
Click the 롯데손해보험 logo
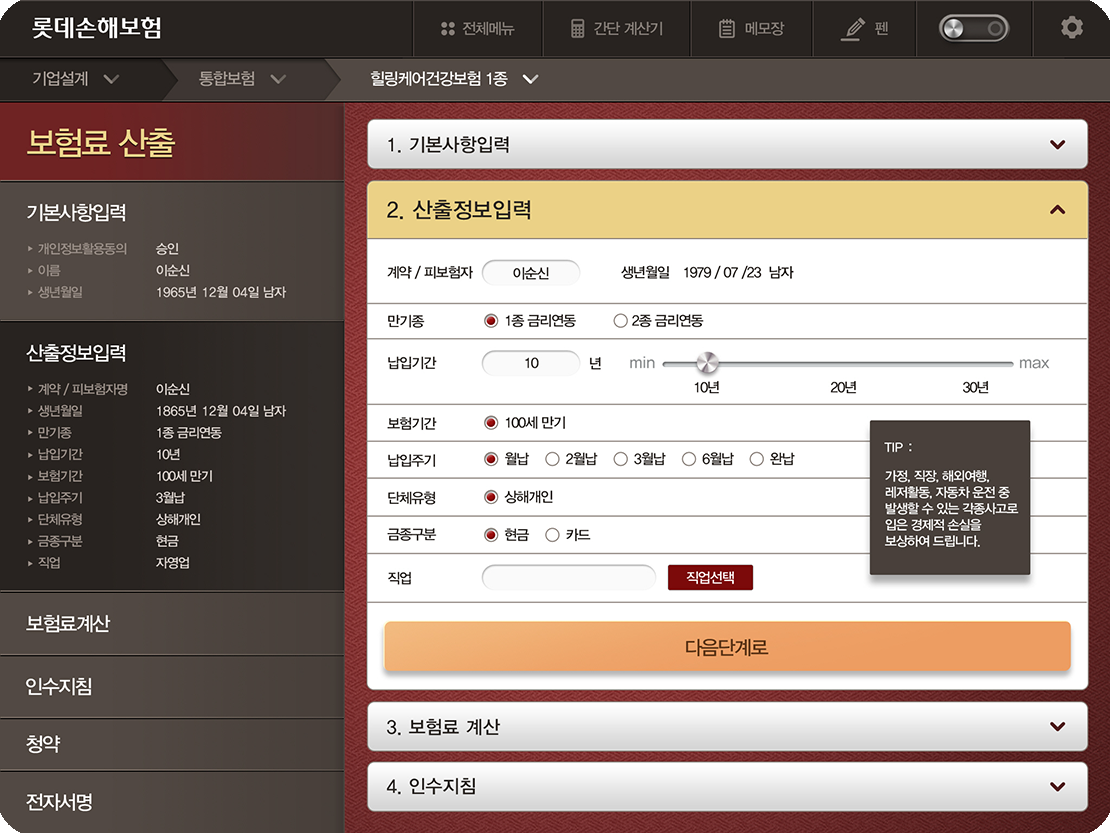pos(97,28)
